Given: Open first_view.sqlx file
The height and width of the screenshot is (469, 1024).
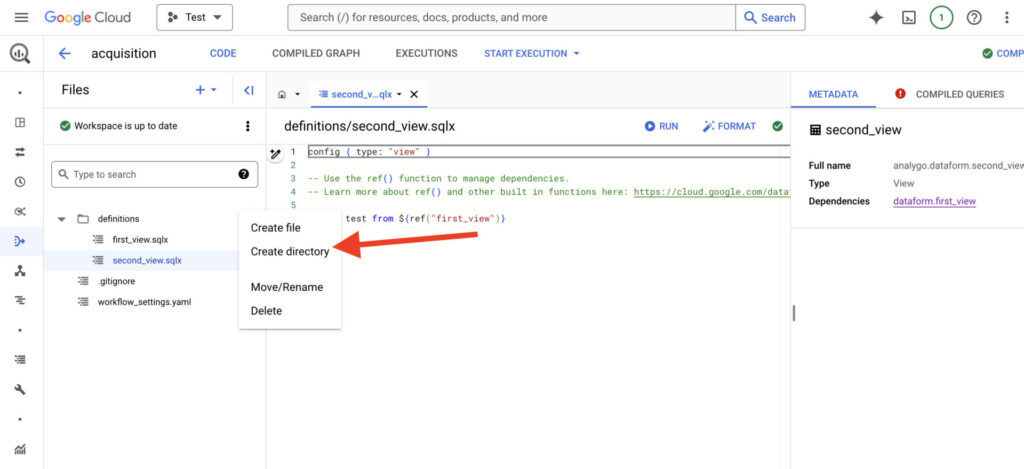Looking at the screenshot, I should tap(140, 240).
